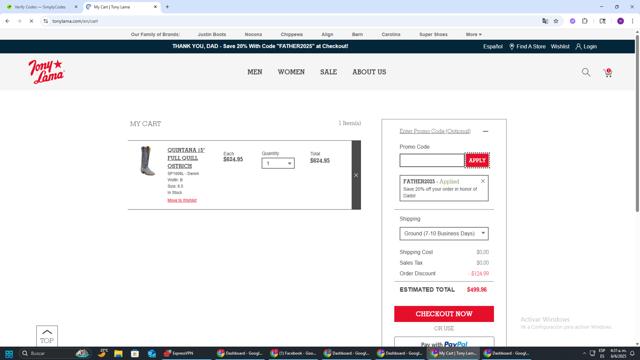This screenshot has height=360, width=640.
Task: Open the Quantity dropdown
Action: (x=278, y=163)
